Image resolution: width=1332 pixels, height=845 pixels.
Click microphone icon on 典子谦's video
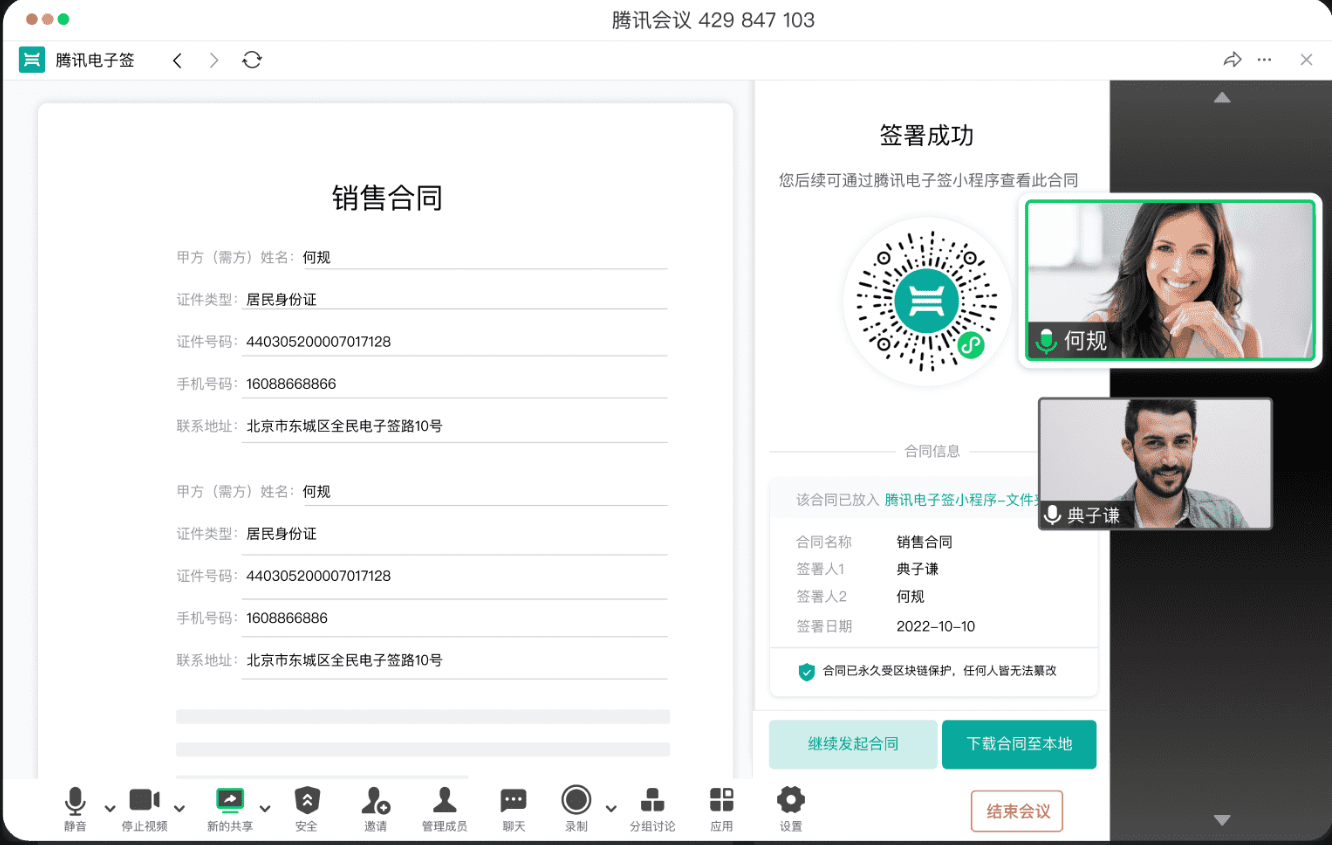[x=1052, y=515]
